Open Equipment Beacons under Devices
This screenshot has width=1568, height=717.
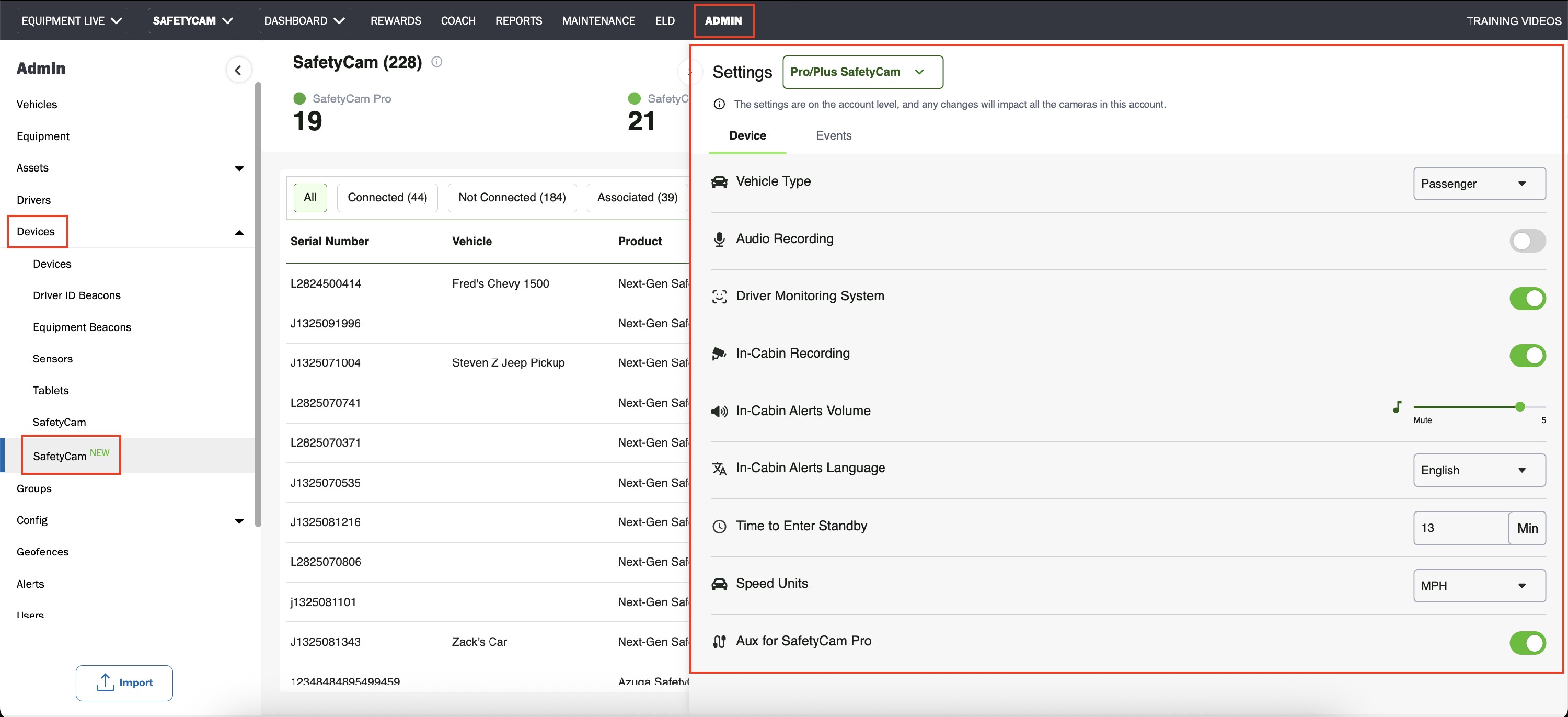pyautogui.click(x=82, y=327)
